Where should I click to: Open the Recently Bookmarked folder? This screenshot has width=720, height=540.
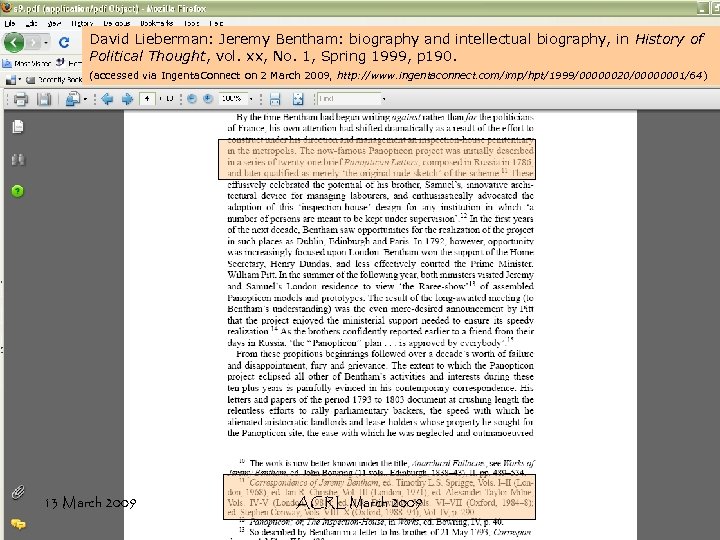(x=54, y=80)
